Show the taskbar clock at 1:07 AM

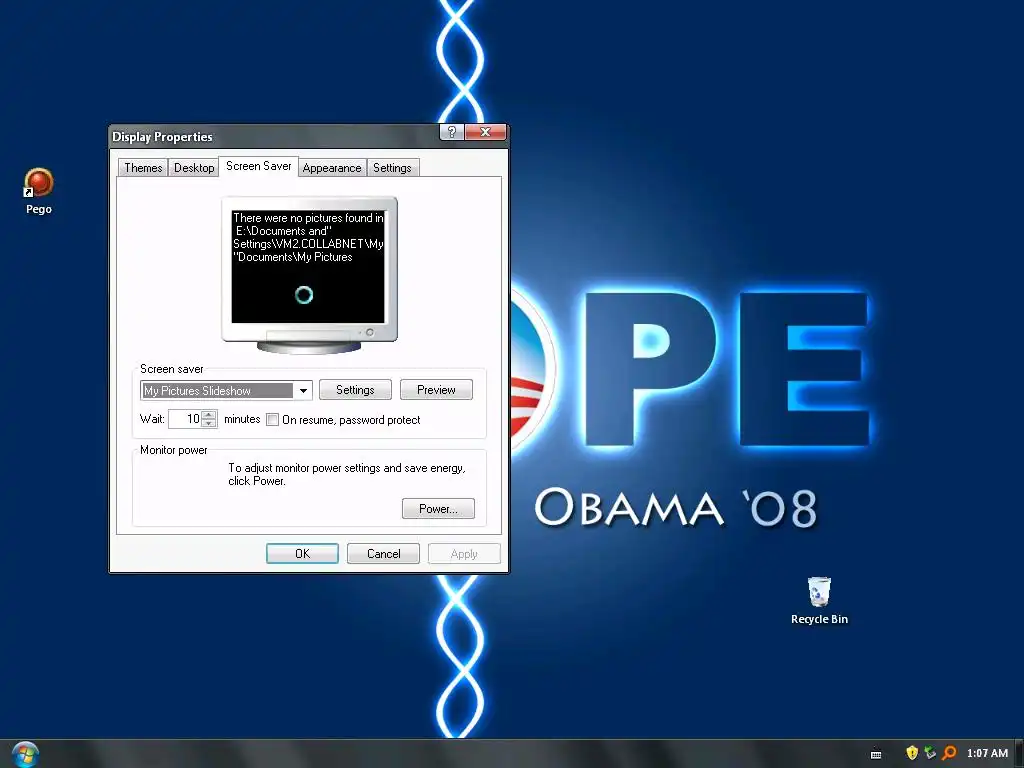click(987, 754)
